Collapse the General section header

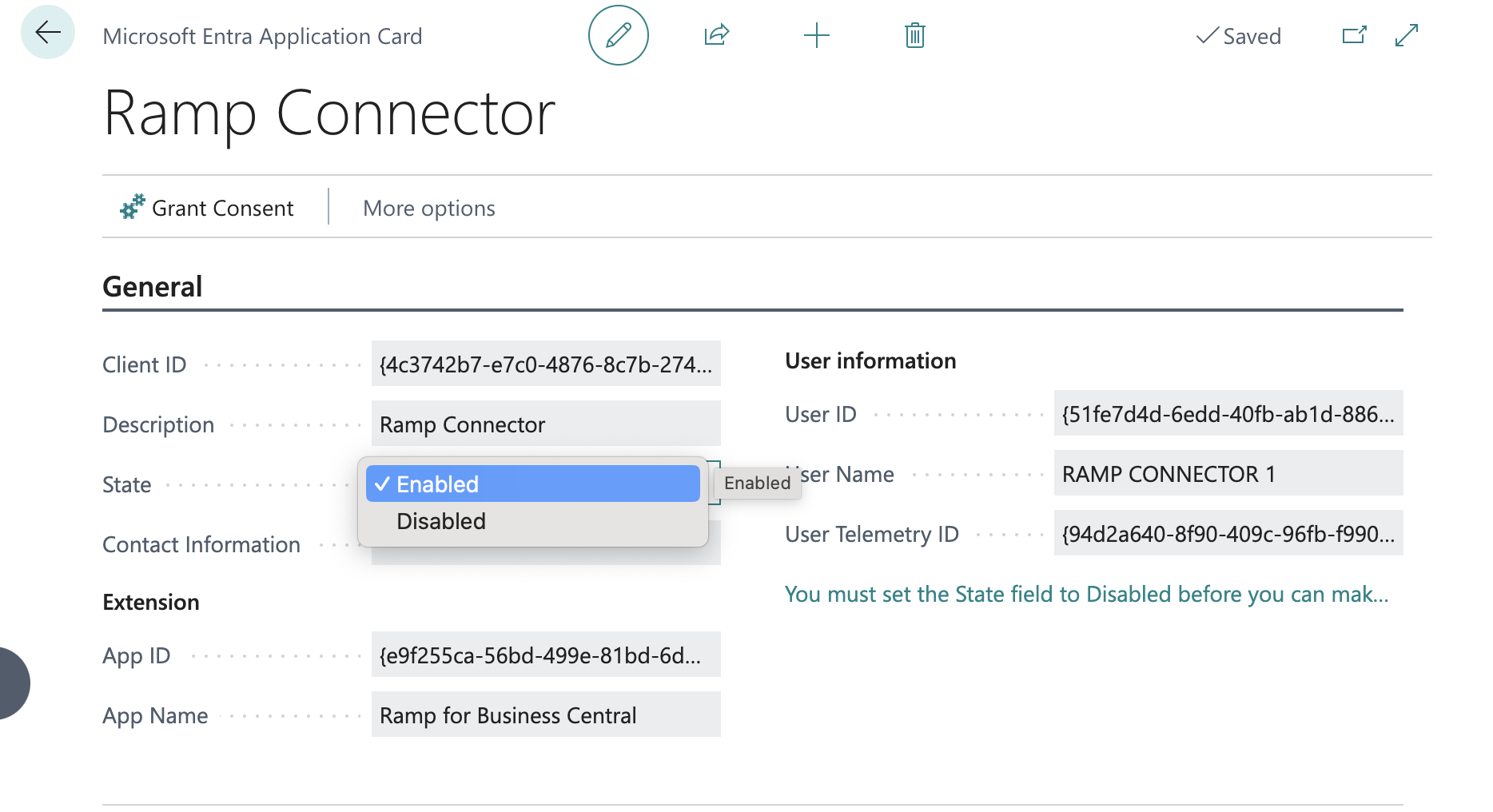tap(153, 287)
